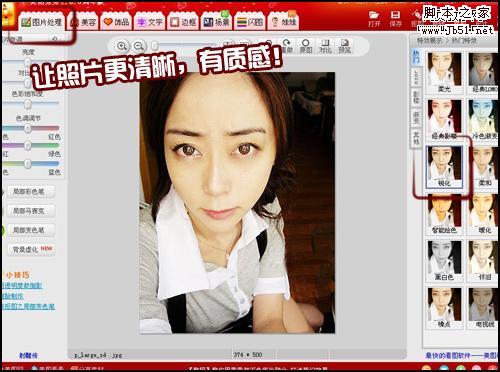Click the 蓝色 hue slider handle
Image resolution: width=500 pixels, height=372 pixels.
click(28, 164)
